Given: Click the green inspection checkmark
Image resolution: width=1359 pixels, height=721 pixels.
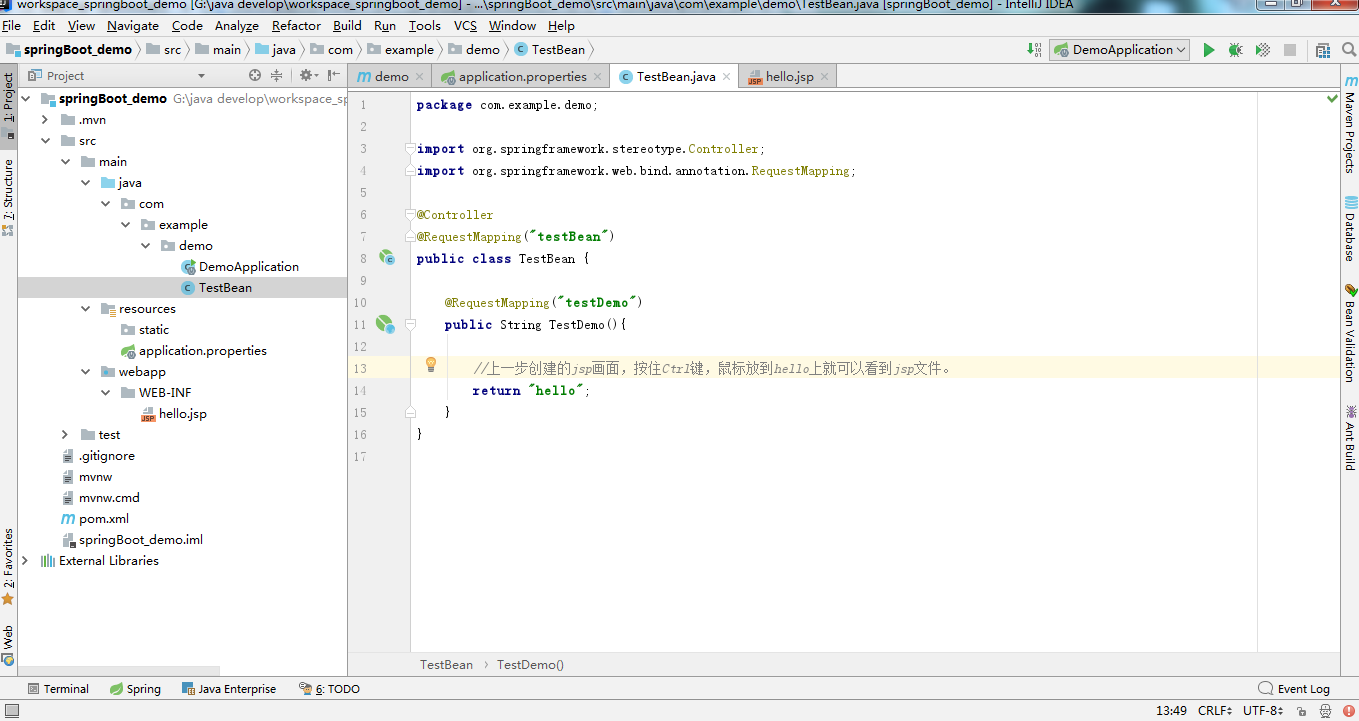Looking at the screenshot, I should tap(1332, 99).
